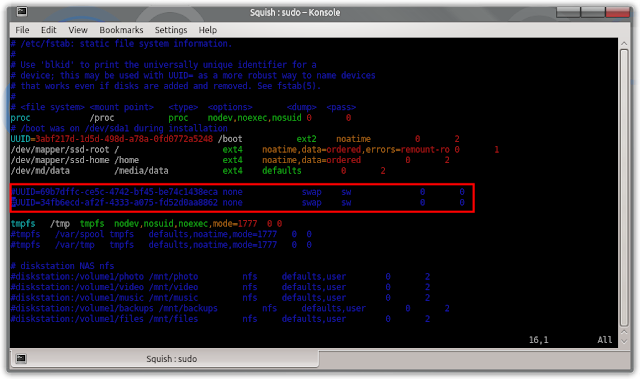The image size is (640, 379).
Task: Click the Konsole title bar terminal icon
Action: coord(22,11)
